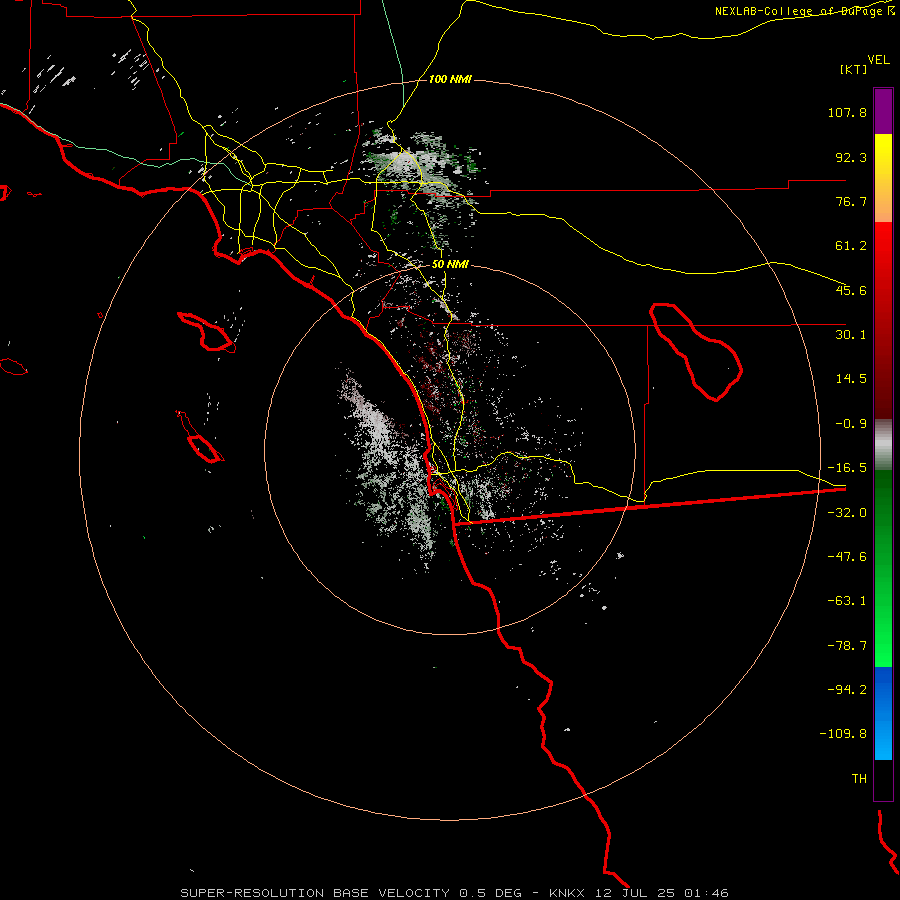Click the -94.2 velocity scale value
This screenshot has height=900, width=900.
[x=847, y=689]
